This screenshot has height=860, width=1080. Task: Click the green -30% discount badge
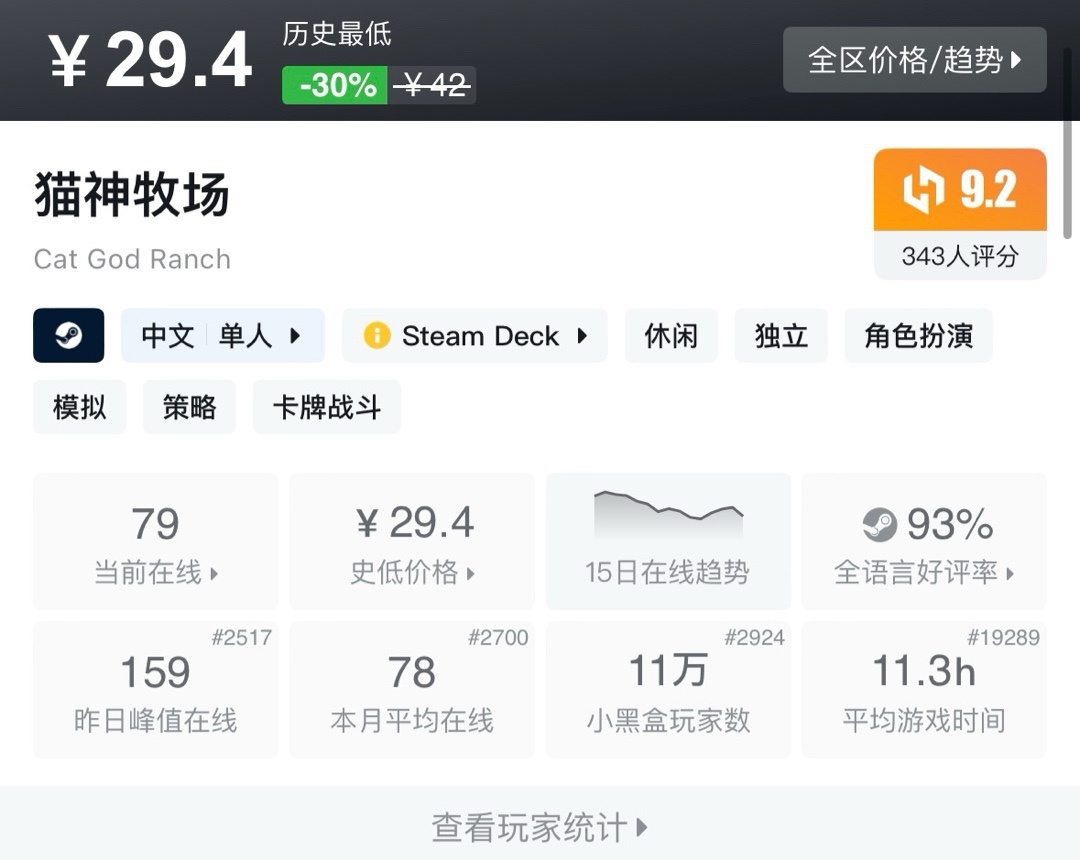335,86
